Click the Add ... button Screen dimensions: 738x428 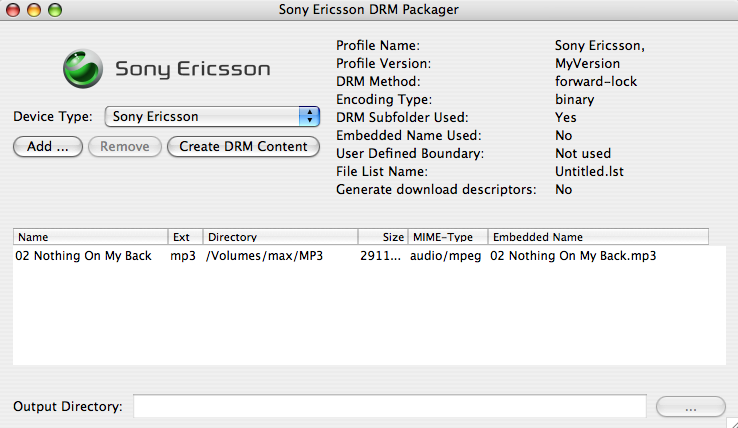[47, 147]
